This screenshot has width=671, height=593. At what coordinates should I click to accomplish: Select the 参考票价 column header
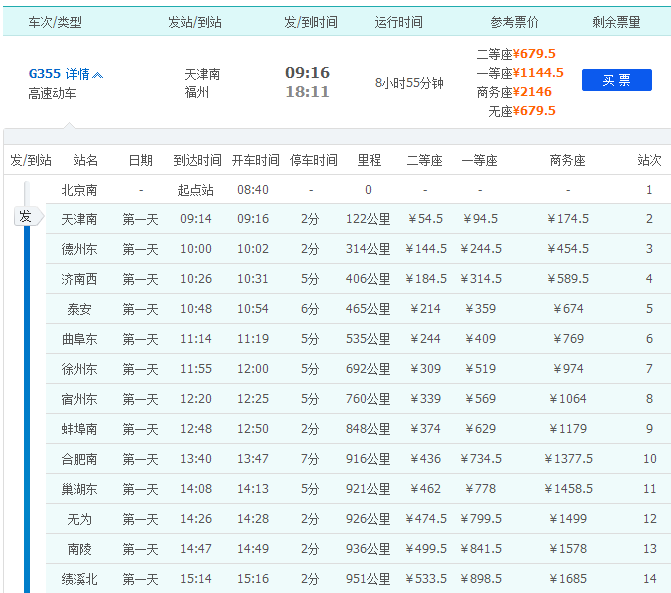[x=514, y=22]
